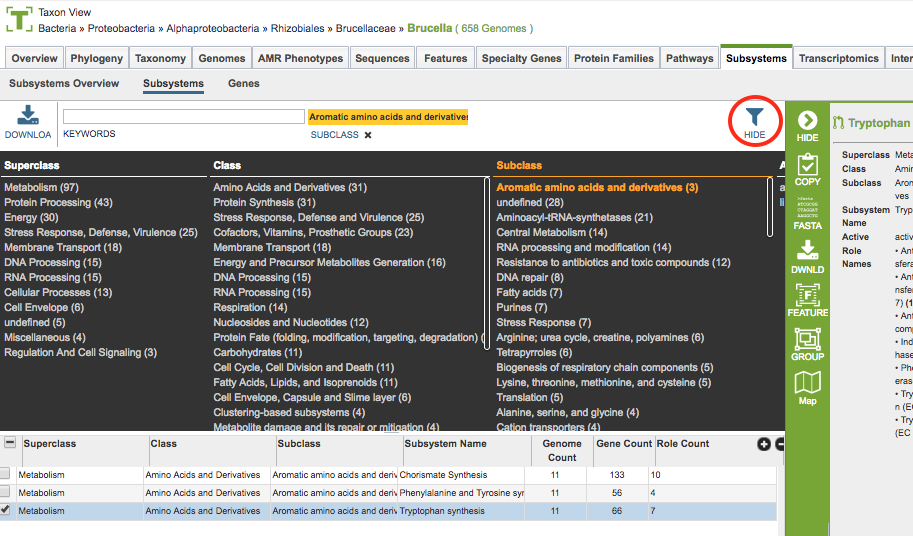Sort by Genome Count column header

click(x=562, y=450)
